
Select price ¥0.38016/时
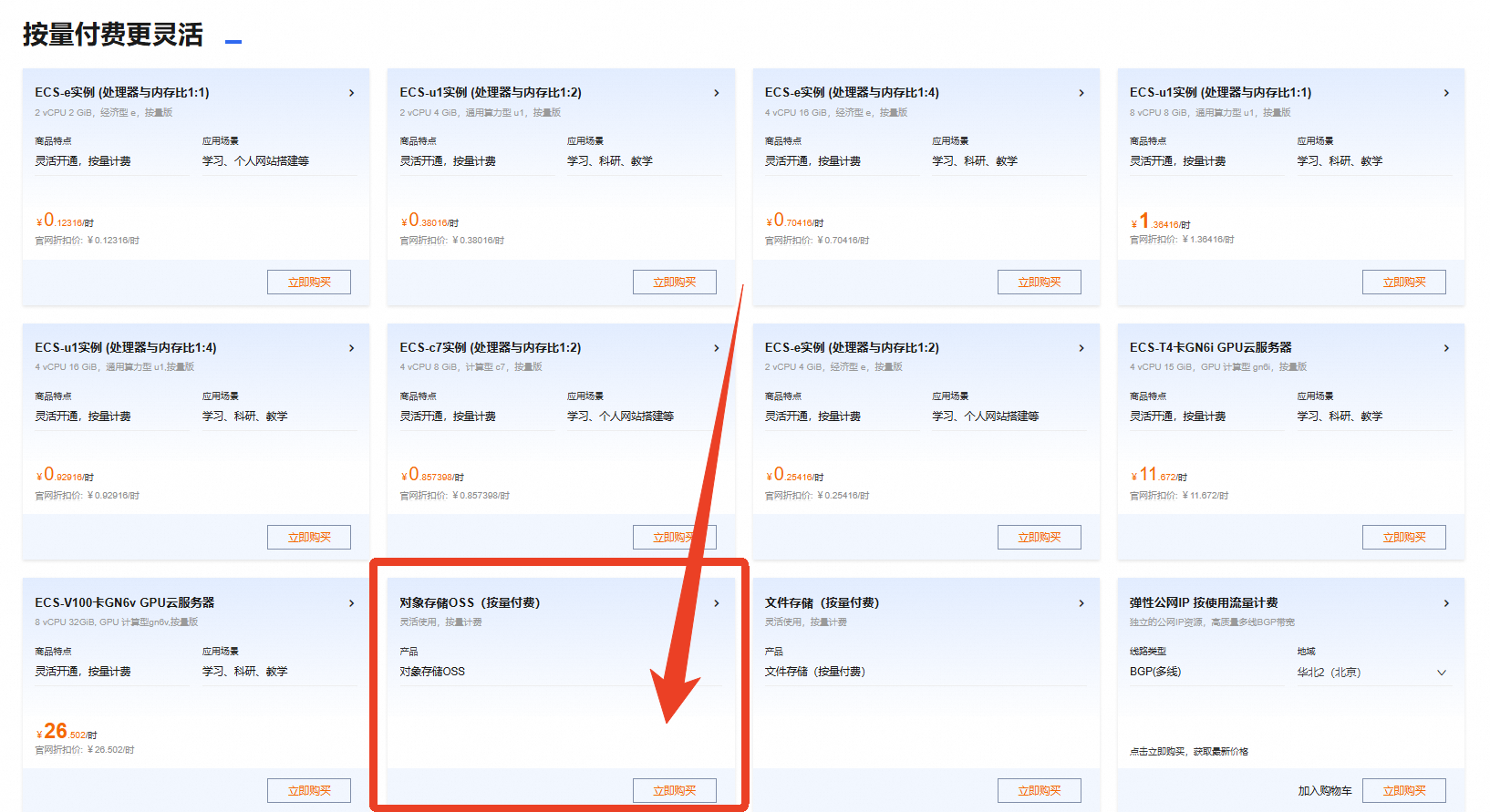[x=429, y=221]
